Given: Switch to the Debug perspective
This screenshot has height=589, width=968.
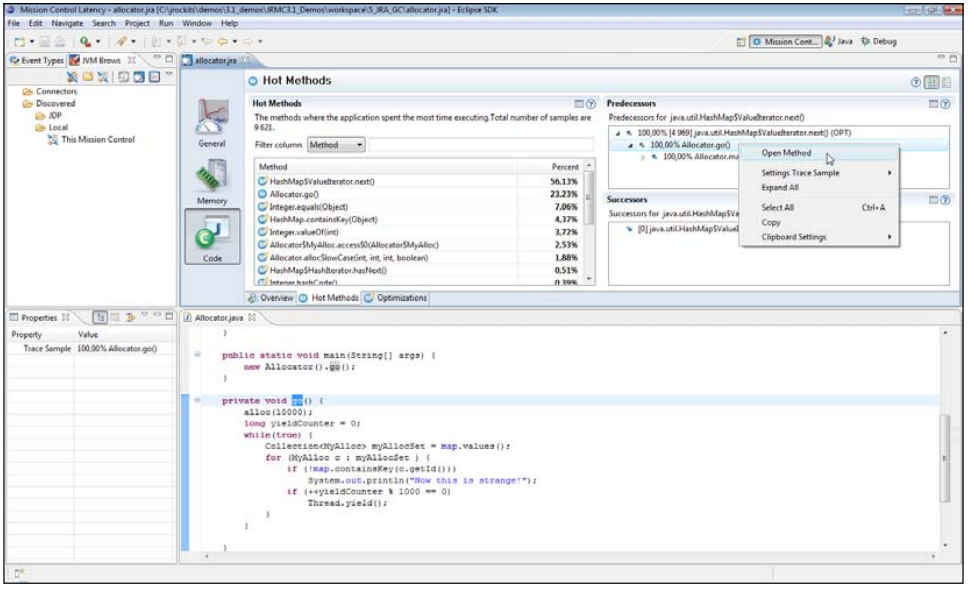Looking at the screenshot, I should pos(878,41).
